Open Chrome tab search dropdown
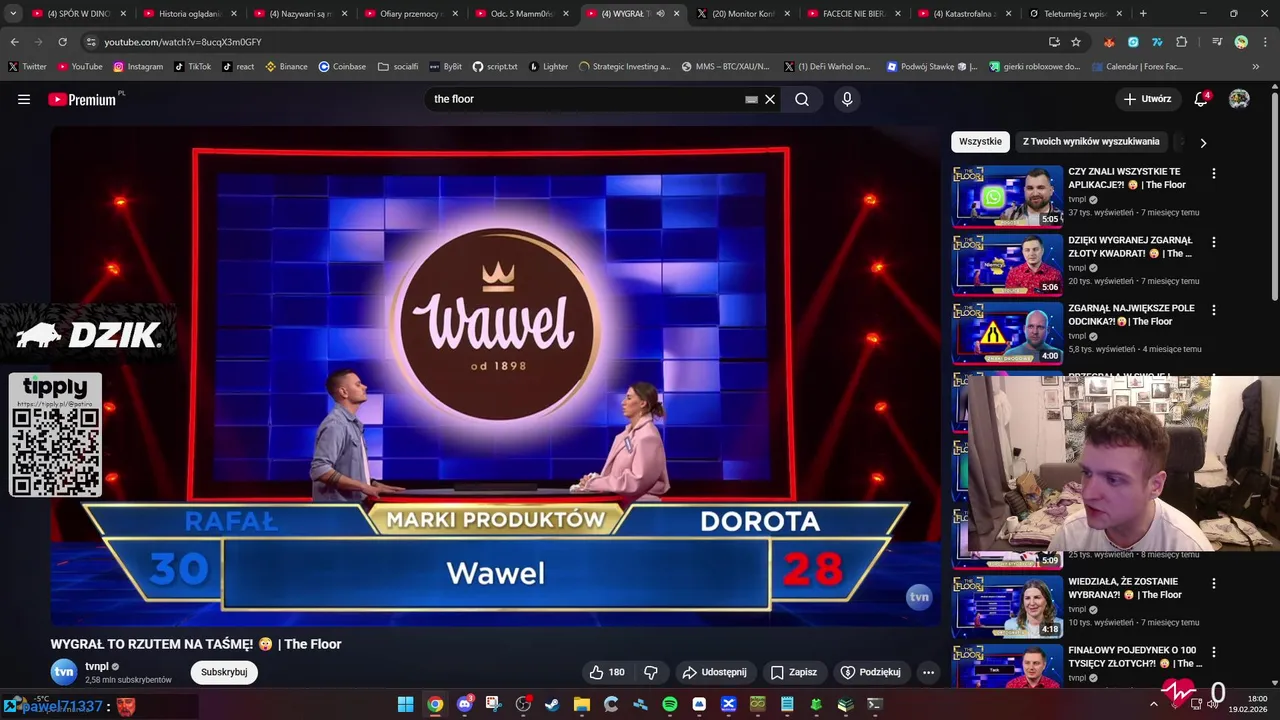The width and height of the screenshot is (1280, 720). (13, 14)
